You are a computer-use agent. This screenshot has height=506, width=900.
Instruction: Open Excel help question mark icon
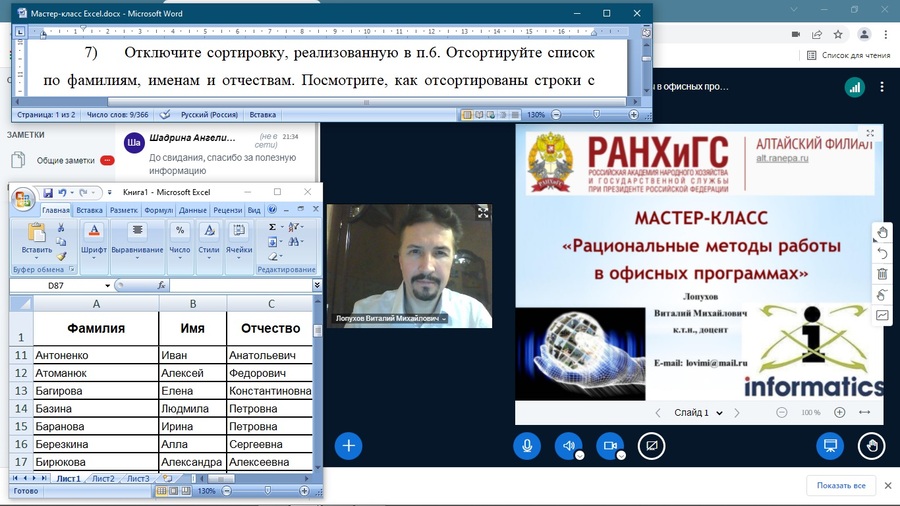272,210
